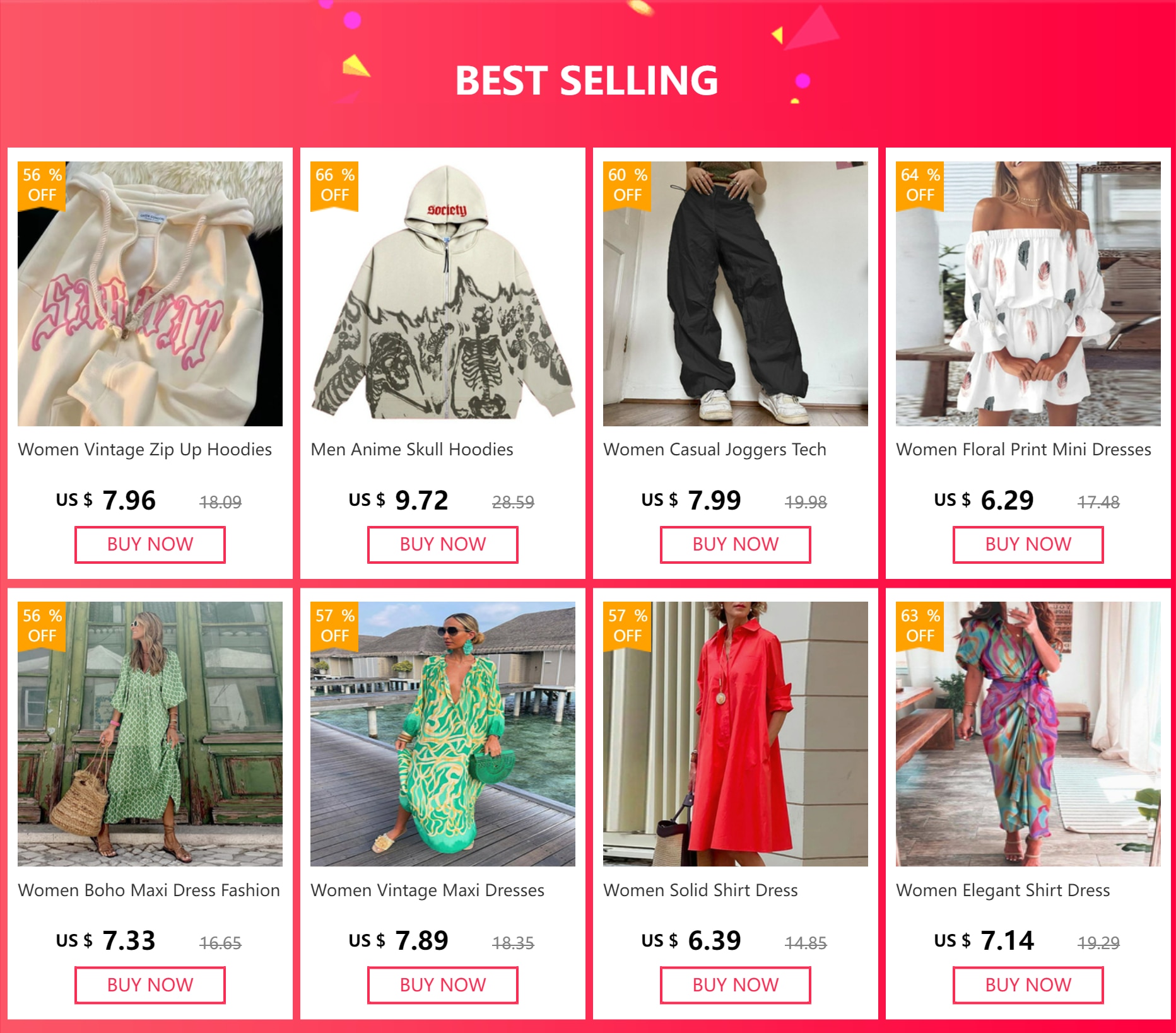View the green boho maxi dress photo

(150, 734)
